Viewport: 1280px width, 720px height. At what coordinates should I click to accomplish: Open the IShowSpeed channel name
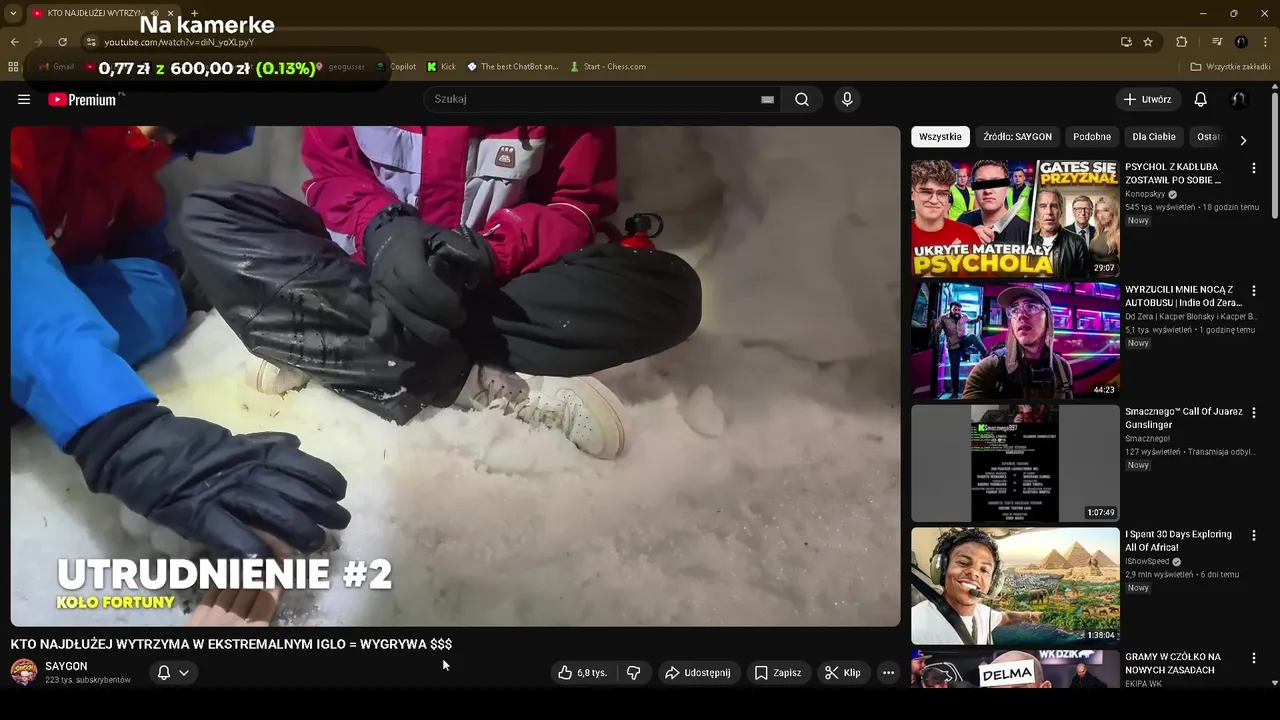pyautogui.click(x=1147, y=562)
